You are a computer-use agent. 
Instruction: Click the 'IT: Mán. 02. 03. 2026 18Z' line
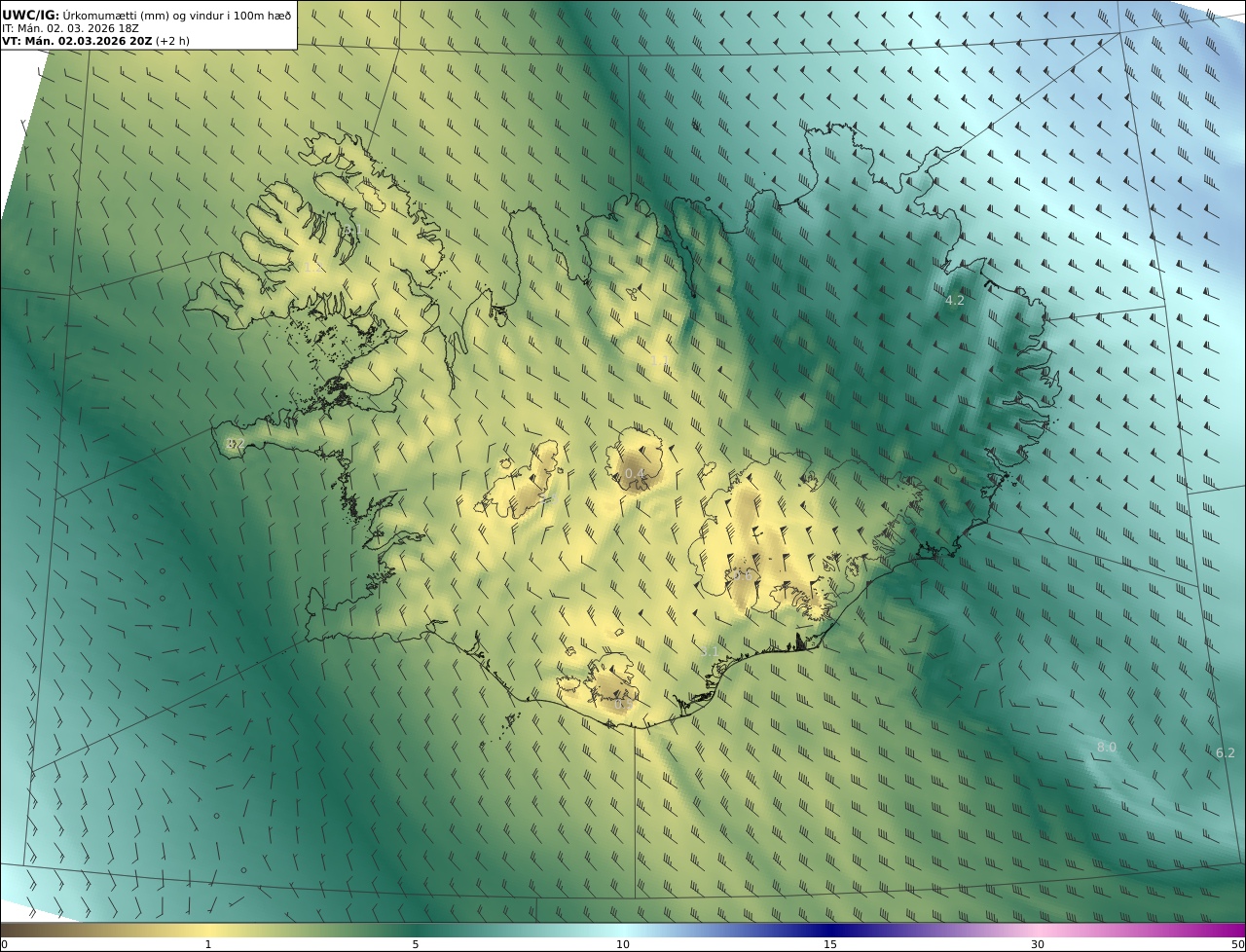[71, 28]
